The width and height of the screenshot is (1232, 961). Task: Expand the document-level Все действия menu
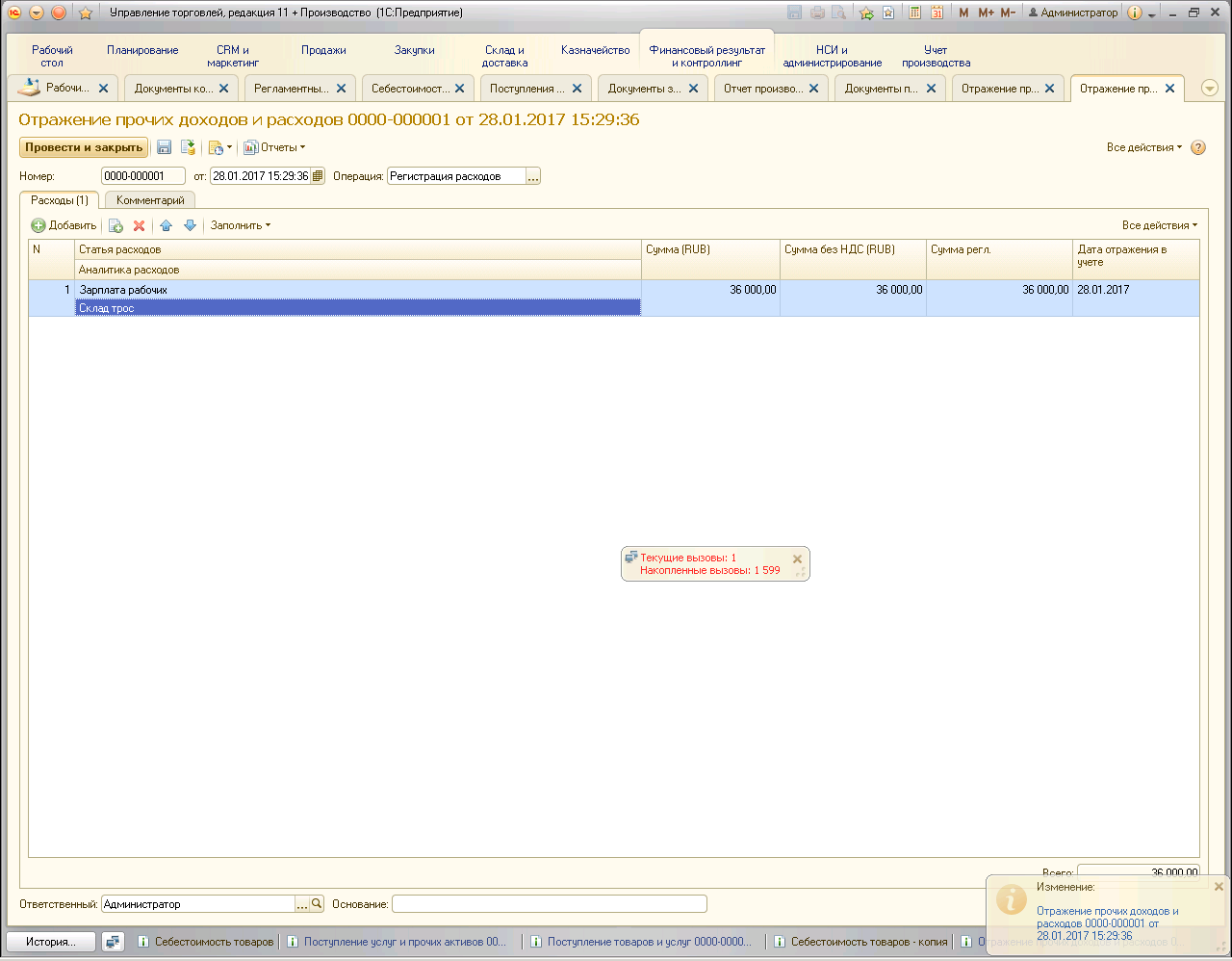click(1143, 147)
